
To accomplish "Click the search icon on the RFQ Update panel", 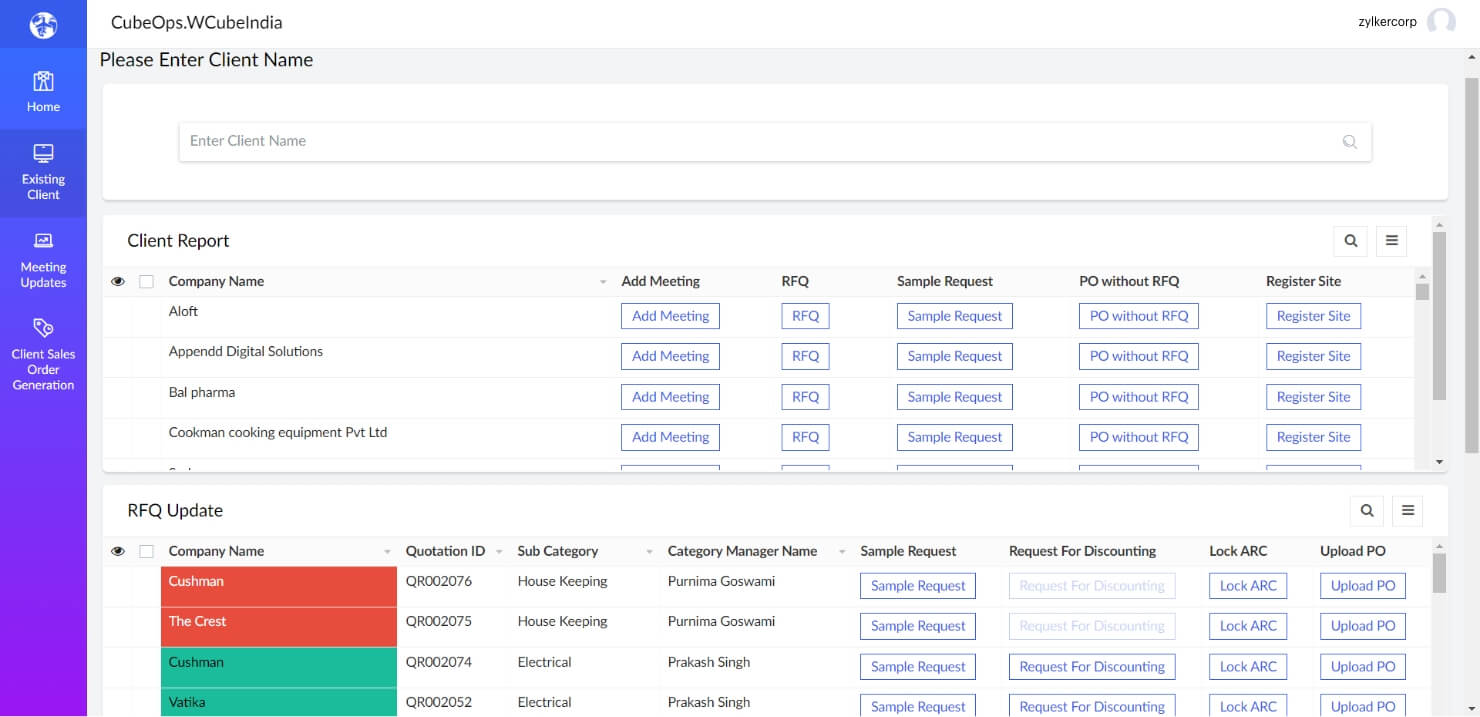I will click(1367, 511).
